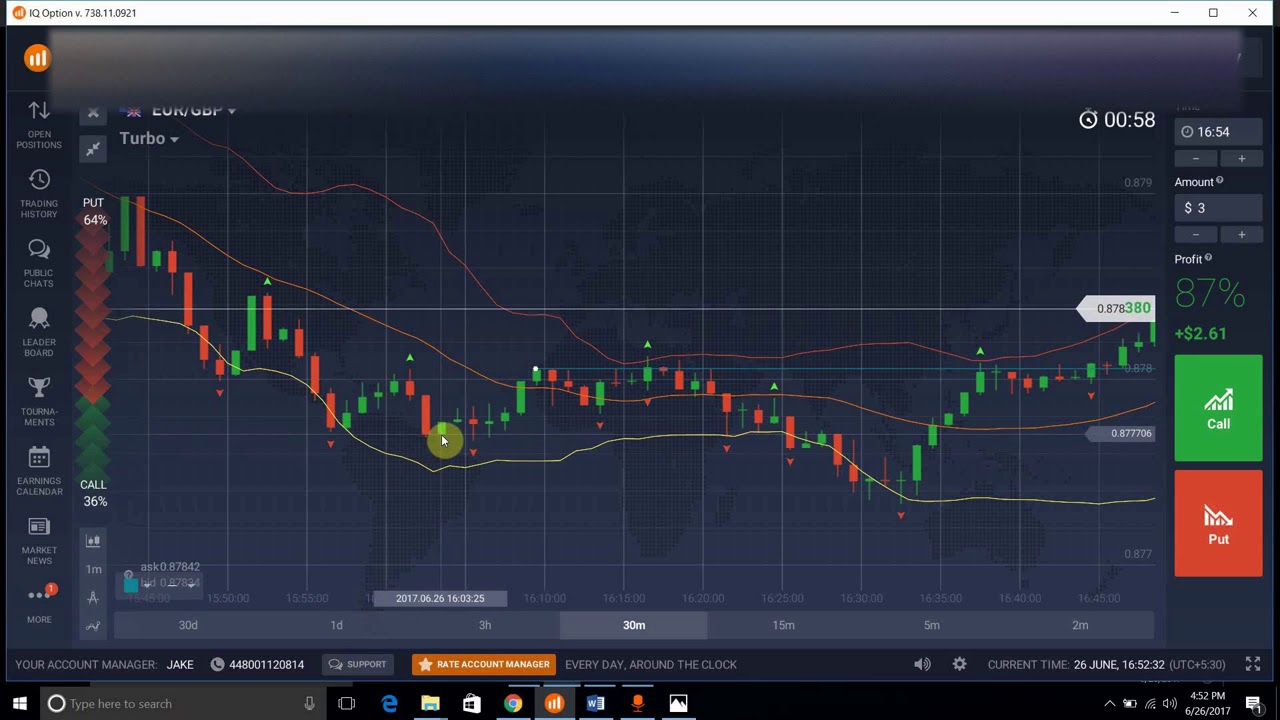Open Tournaments section
The image size is (1280, 720).
(x=39, y=402)
